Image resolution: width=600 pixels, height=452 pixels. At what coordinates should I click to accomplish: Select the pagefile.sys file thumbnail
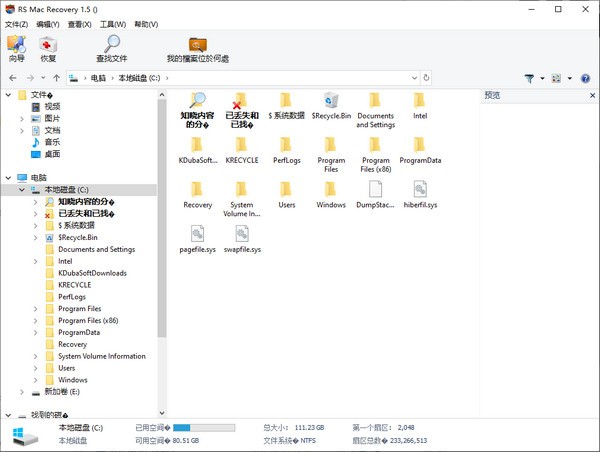[198, 234]
